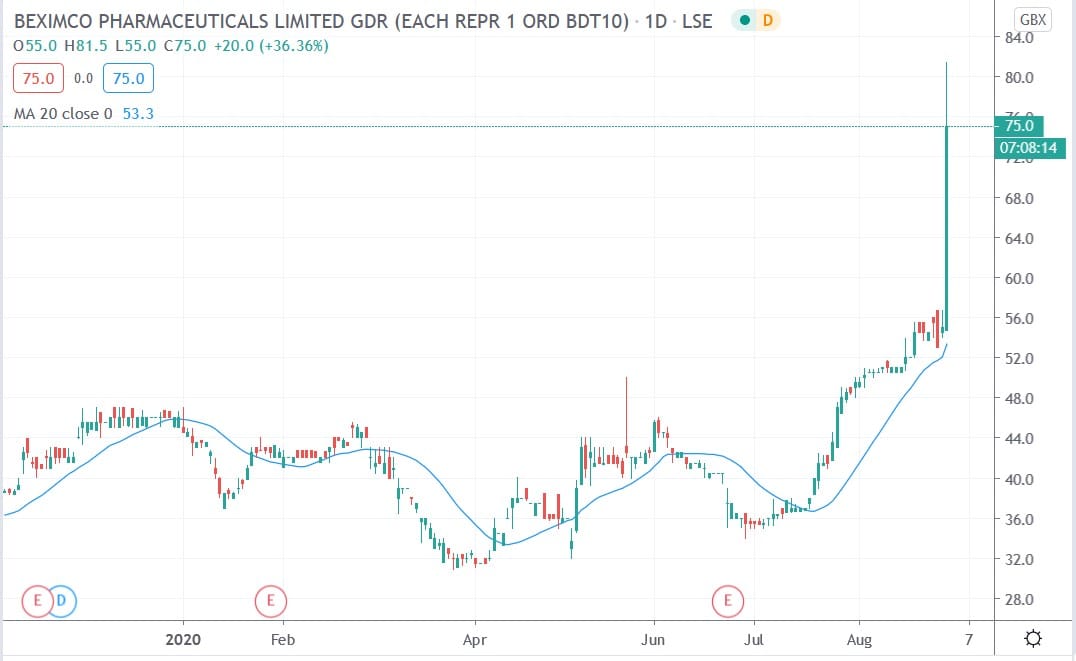The width and height of the screenshot is (1076, 661).
Task: Click the 28.0 price axis label
Action: 1019,599
